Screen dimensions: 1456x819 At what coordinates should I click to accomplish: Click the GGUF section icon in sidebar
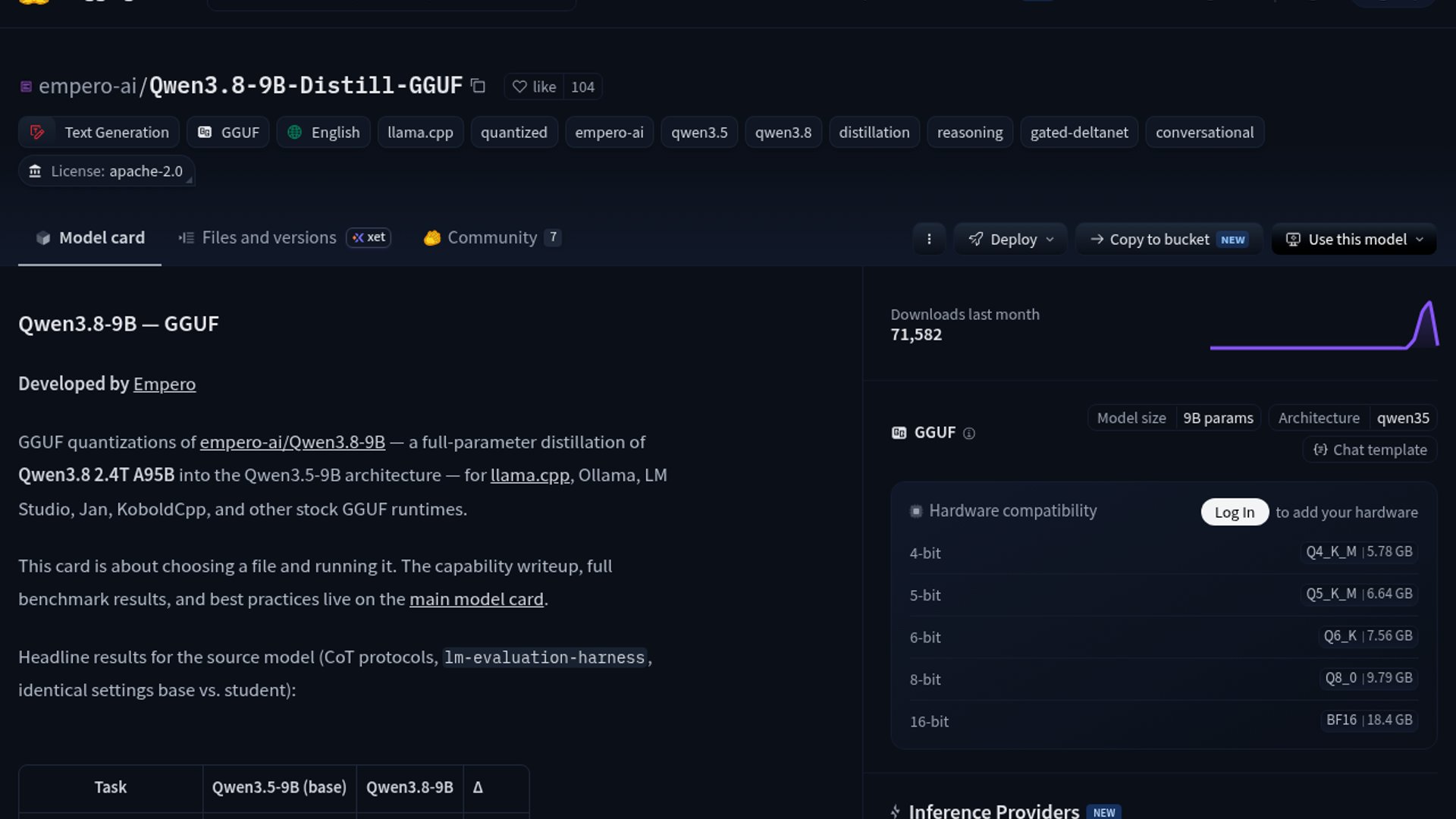tap(899, 432)
